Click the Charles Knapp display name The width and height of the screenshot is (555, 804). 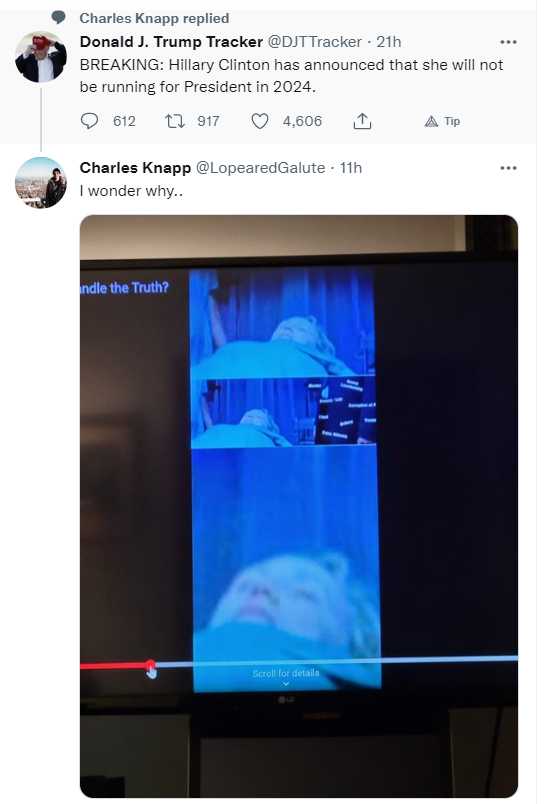(x=135, y=168)
